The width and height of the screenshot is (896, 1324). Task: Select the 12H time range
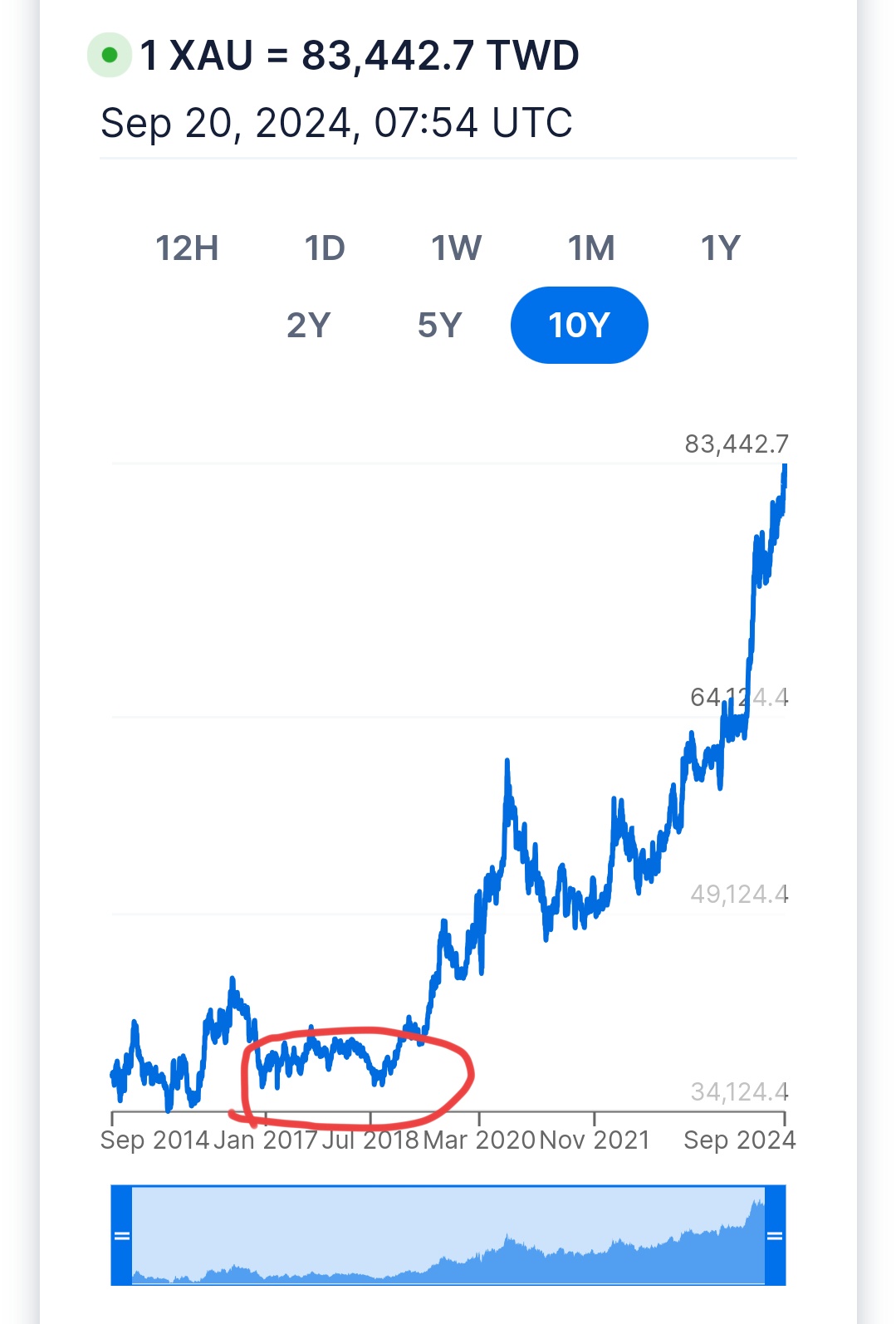(187, 248)
